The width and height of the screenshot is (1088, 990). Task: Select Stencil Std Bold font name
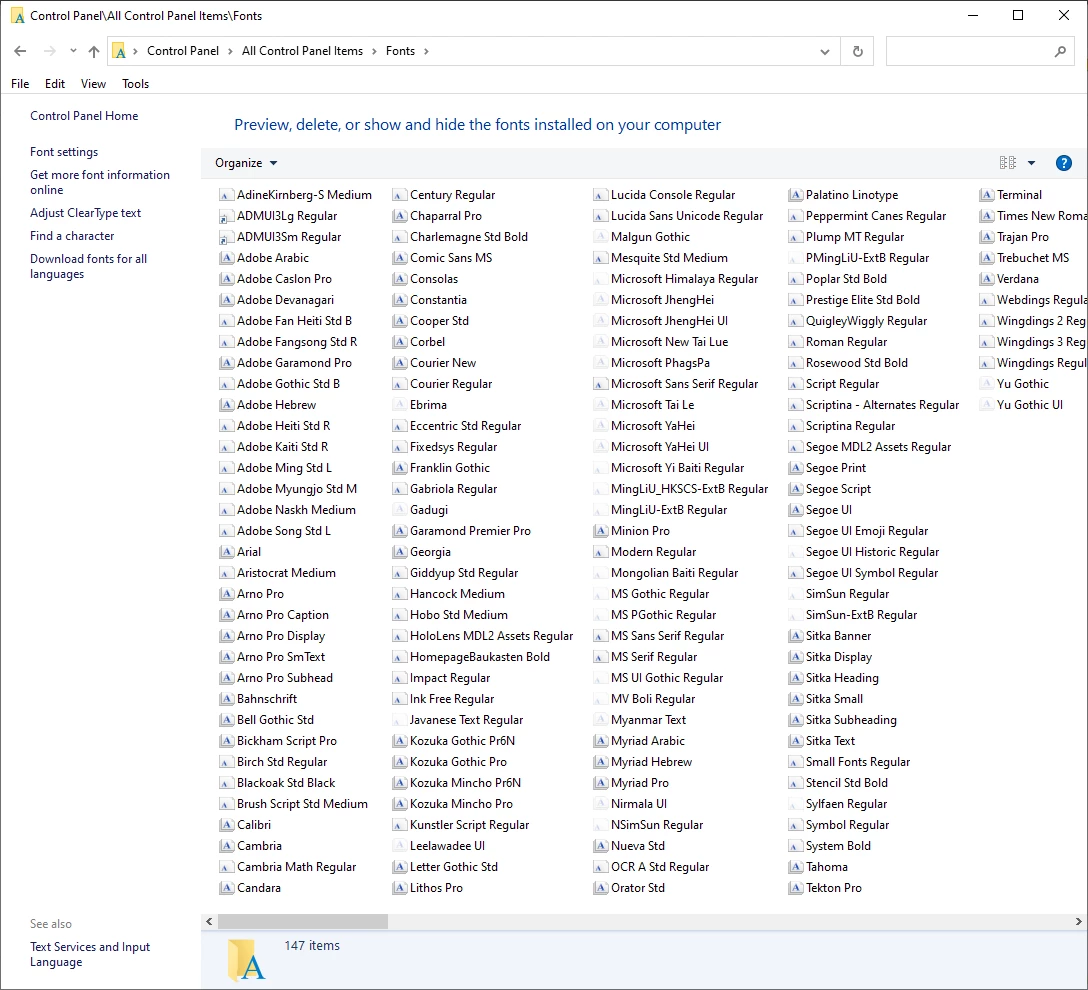coord(847,783)
